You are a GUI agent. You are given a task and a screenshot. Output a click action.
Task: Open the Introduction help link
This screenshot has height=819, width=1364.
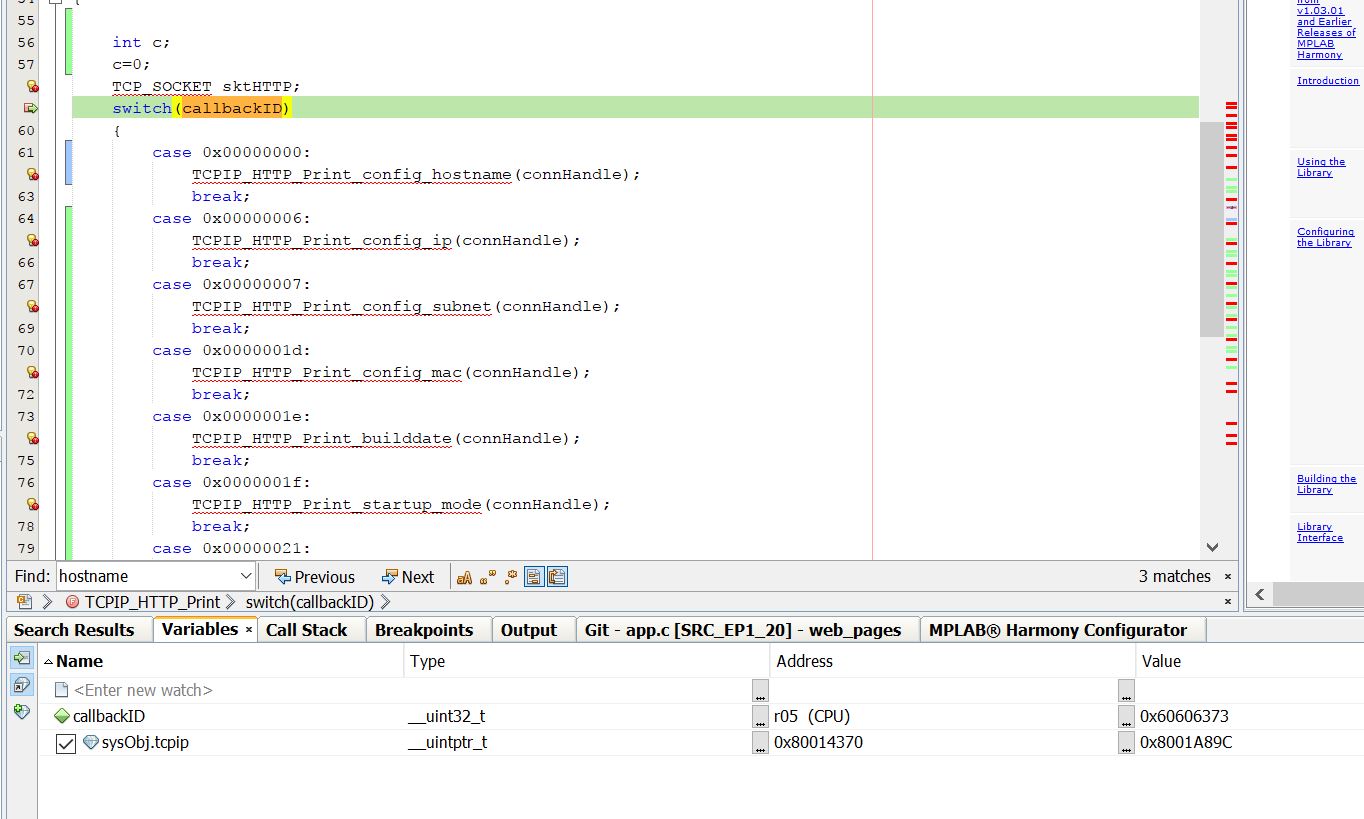[1328, 81]
